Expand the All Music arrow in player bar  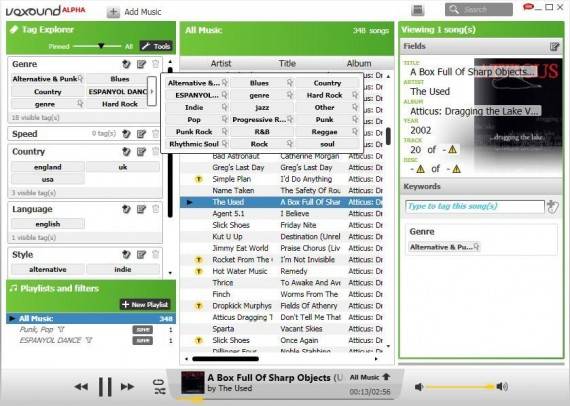pos(386,377)
